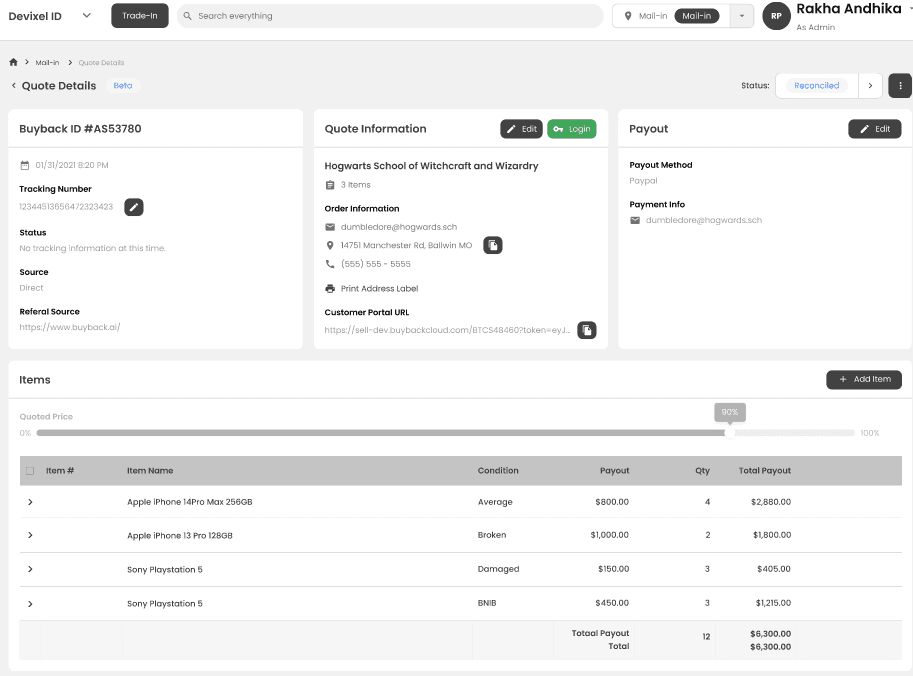Toggle the select-all checkbox in the items header

30,470
